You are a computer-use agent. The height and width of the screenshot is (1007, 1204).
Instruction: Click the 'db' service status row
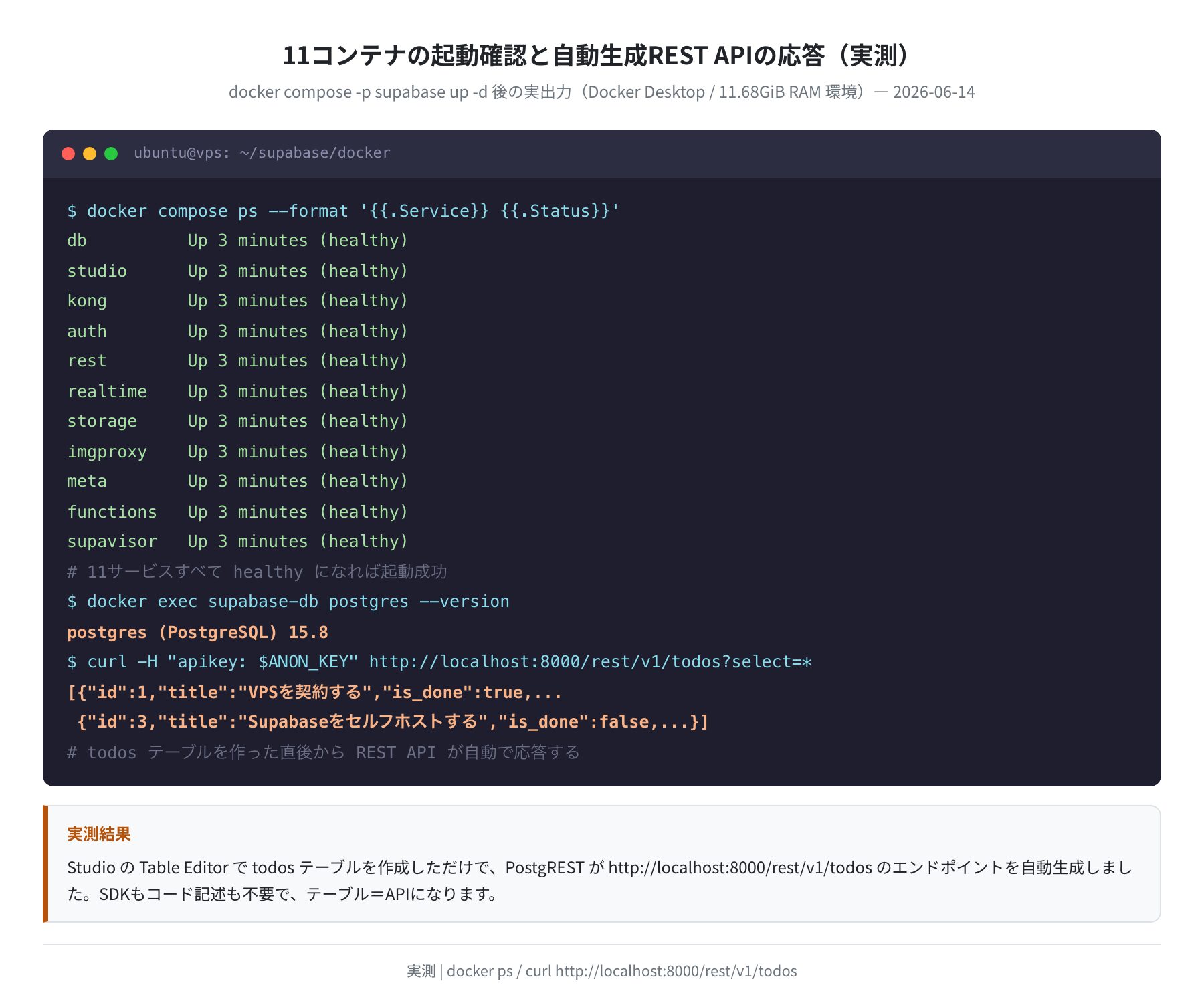tap(237, 241)
